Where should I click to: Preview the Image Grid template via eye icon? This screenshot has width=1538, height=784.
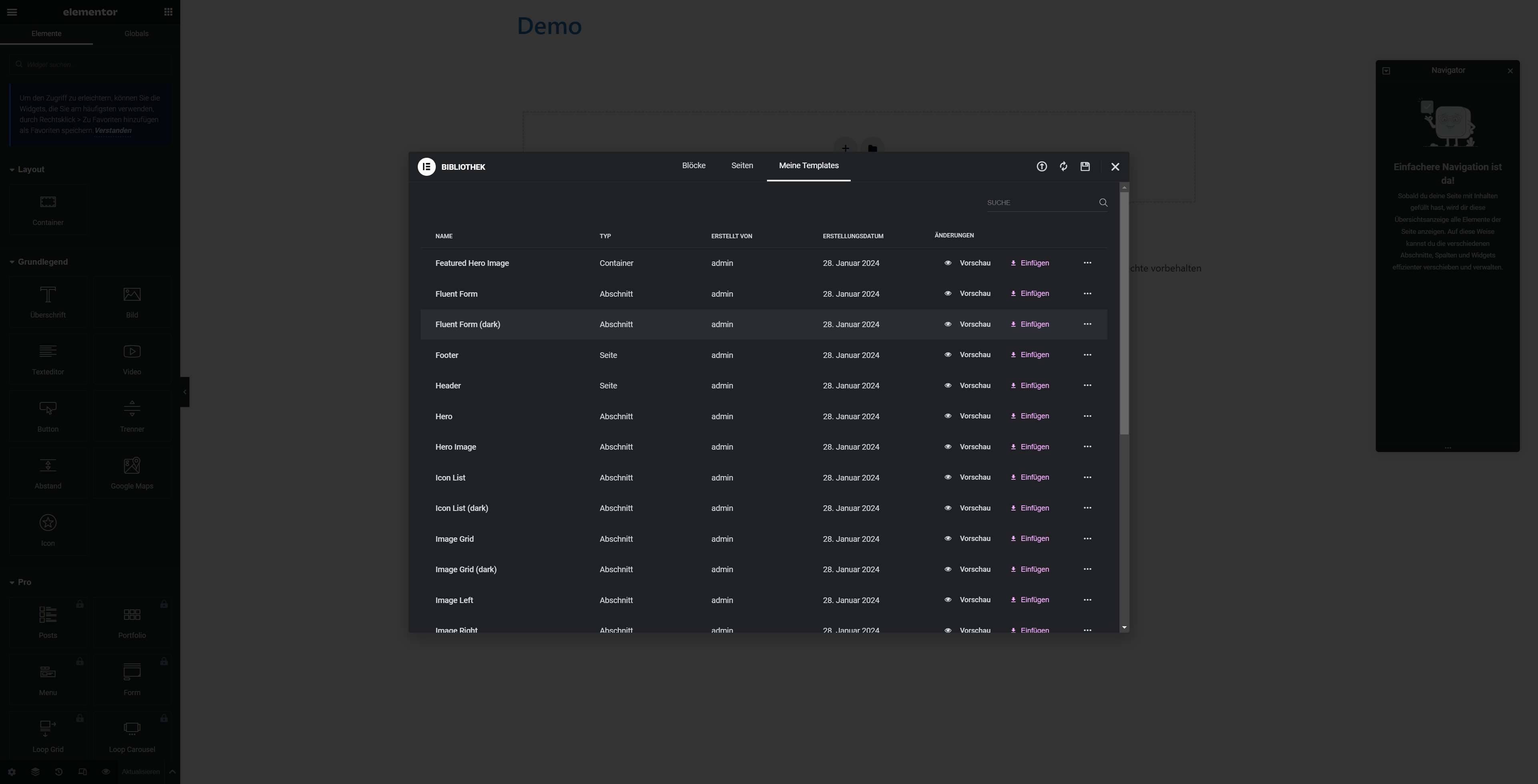tap(948, 539)
